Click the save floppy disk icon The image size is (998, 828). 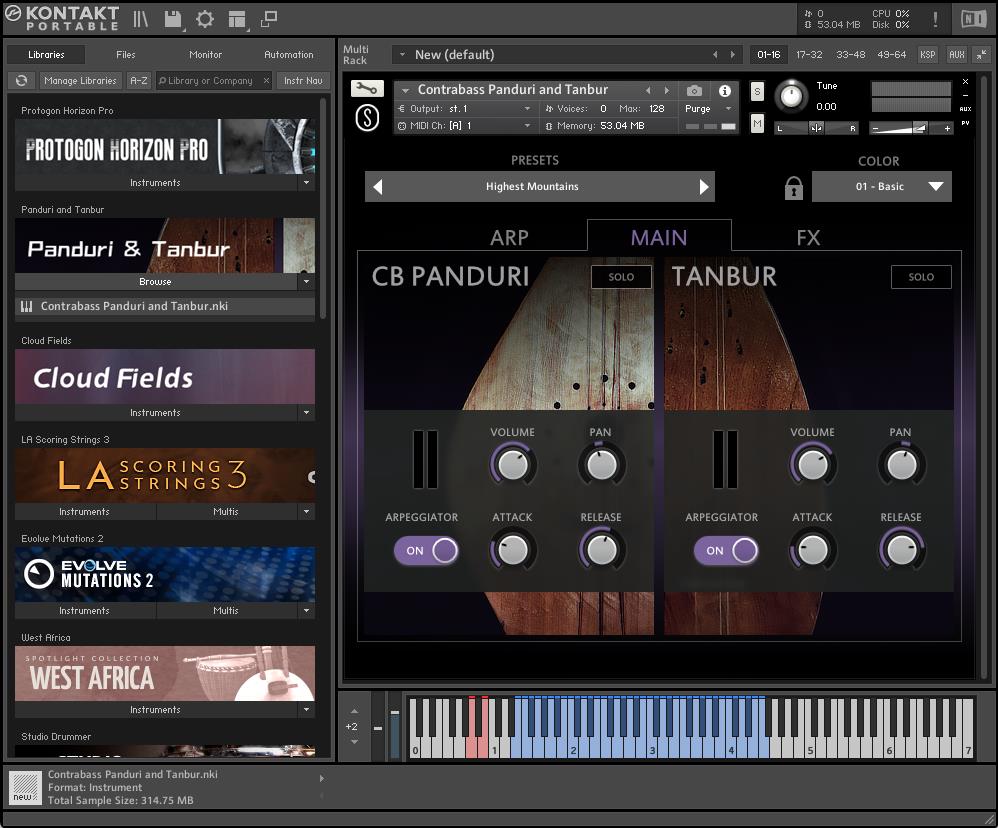173,19
